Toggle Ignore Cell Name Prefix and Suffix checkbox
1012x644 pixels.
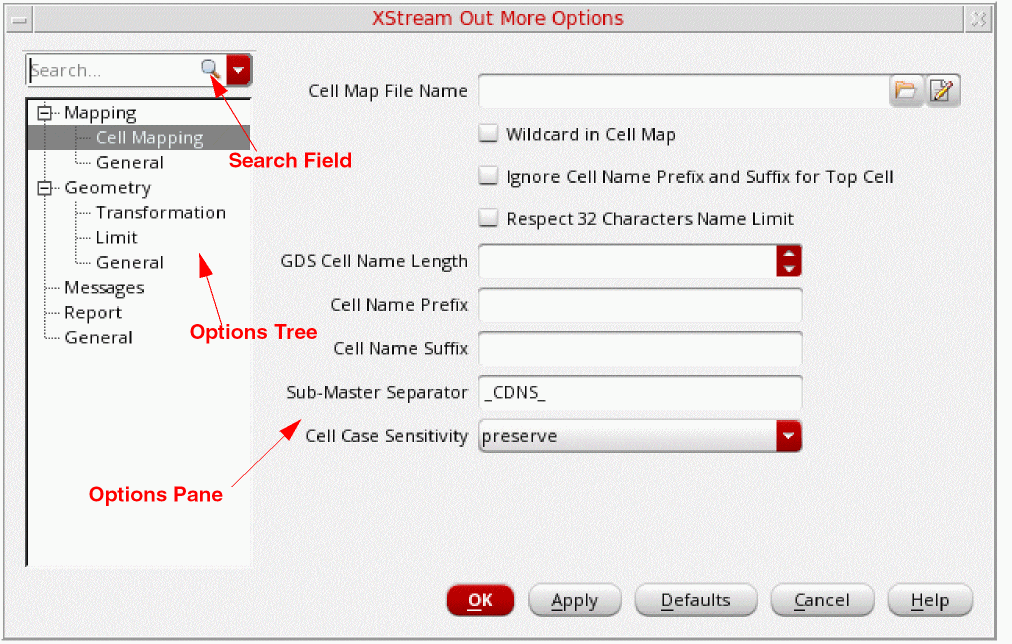click(x=488, y=176)
